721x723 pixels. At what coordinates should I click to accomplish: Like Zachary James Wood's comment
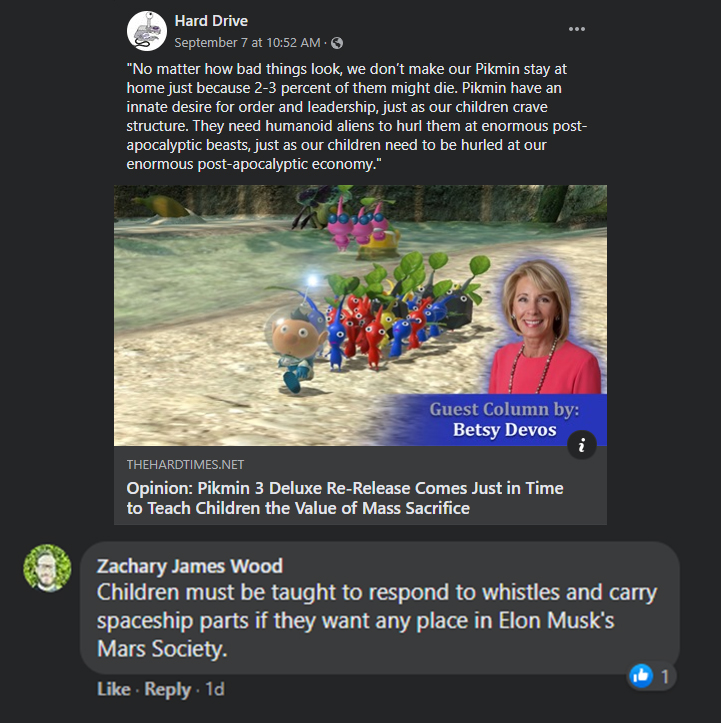click(x=113, y=689)
